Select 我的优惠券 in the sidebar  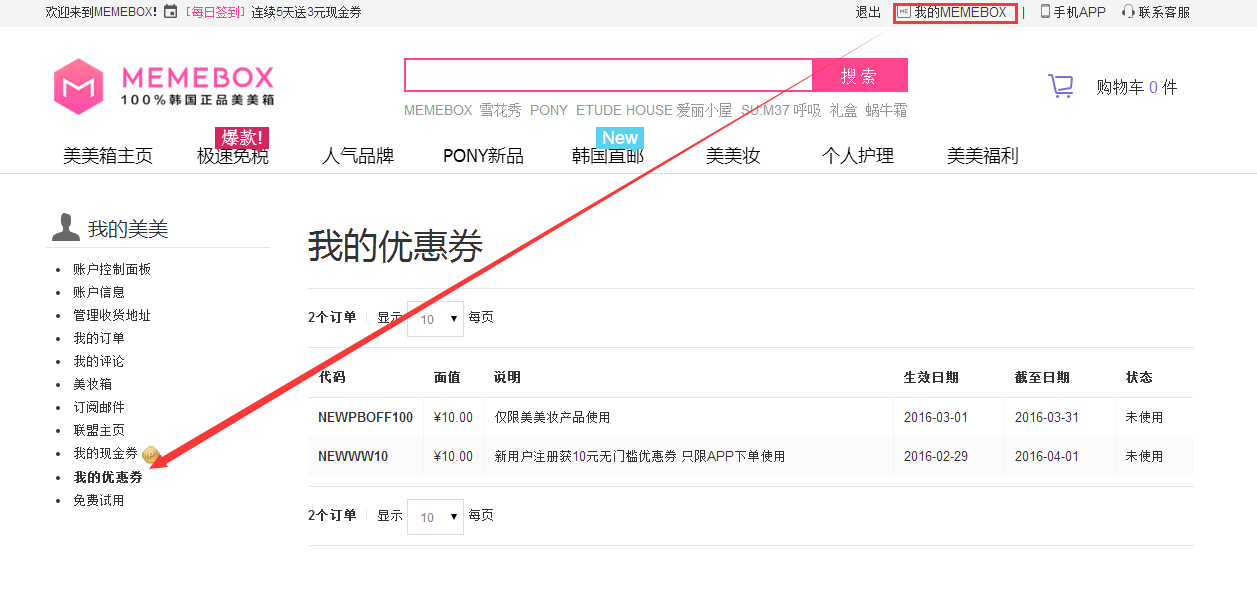click(x=108, y=477)
